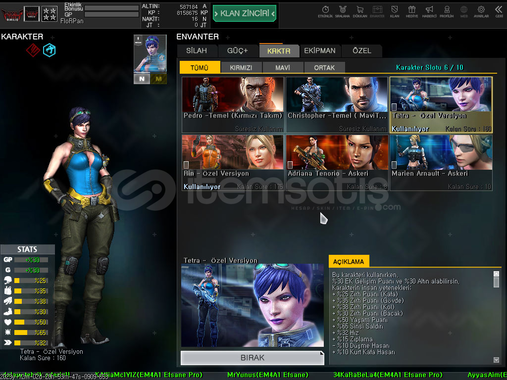507x380 pixels.
Task: Select the blue team emblem icon
Action: (49, 50)
